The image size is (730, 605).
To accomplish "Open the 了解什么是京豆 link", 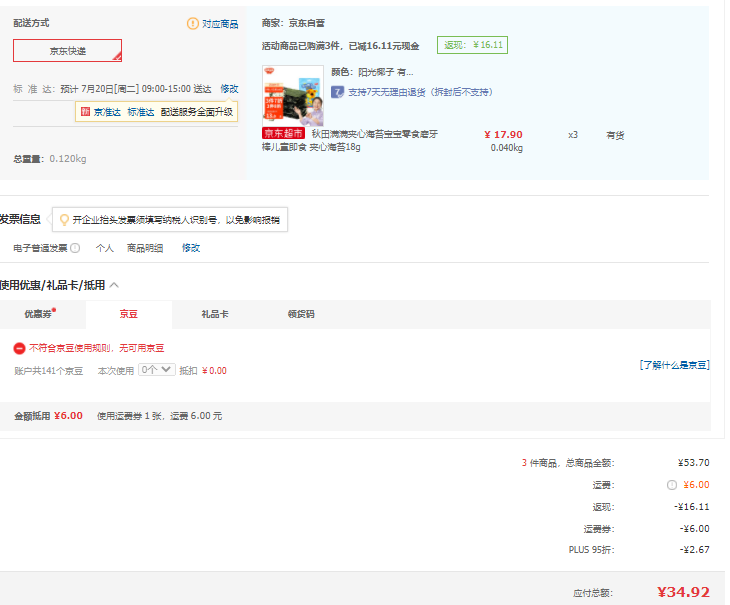I will [674, 365].
